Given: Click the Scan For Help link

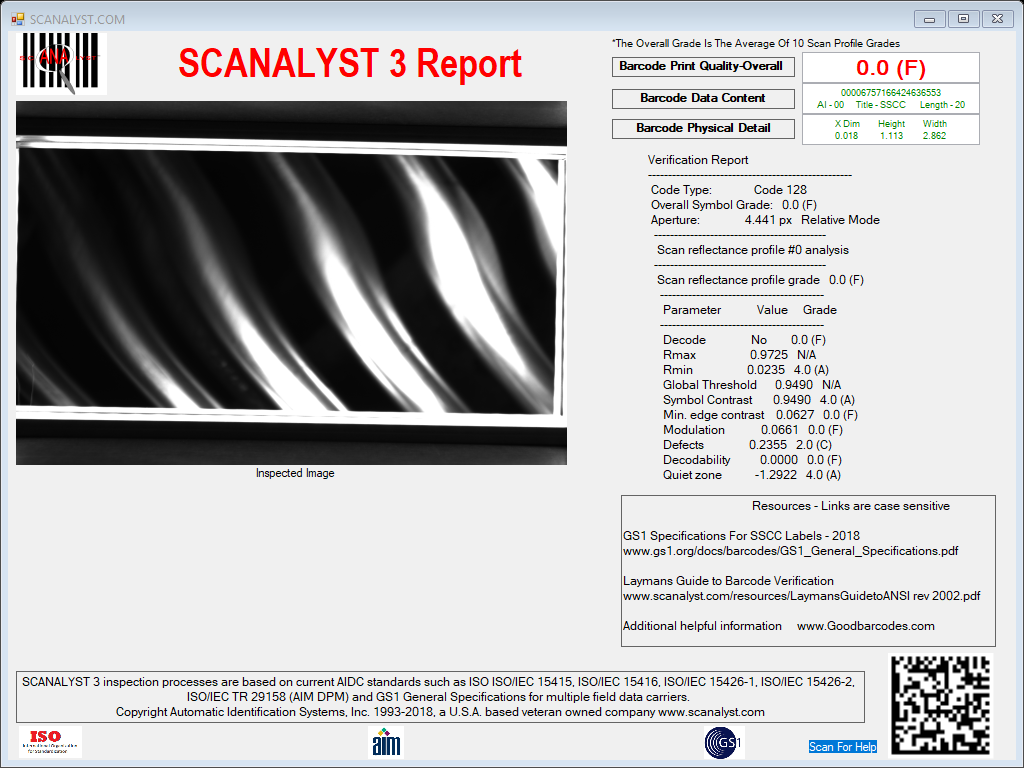Looking at the screenshot, I should pyautogui.click(x=842, y=746).
